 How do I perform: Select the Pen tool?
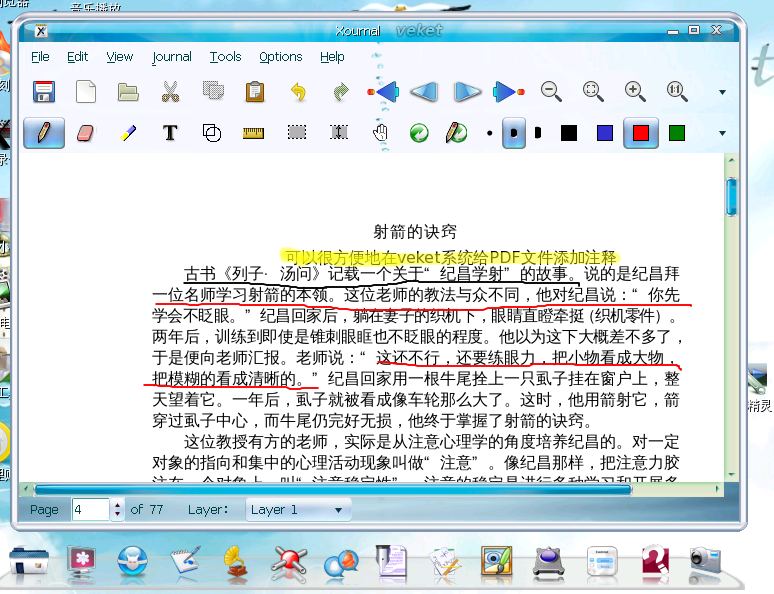[44, 133]
